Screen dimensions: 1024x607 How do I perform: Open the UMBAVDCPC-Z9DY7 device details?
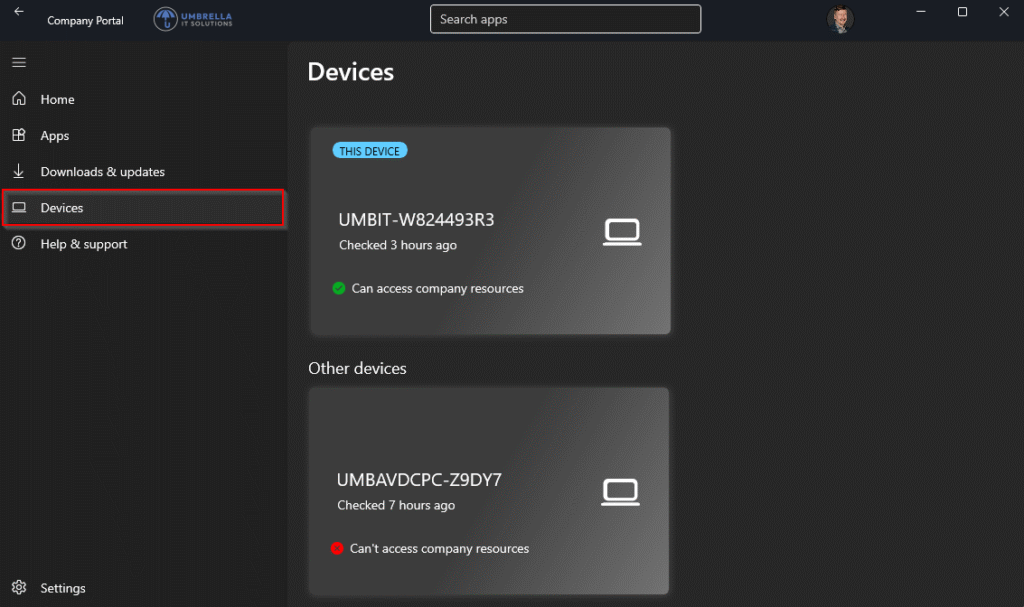click(x=419, y=480)
